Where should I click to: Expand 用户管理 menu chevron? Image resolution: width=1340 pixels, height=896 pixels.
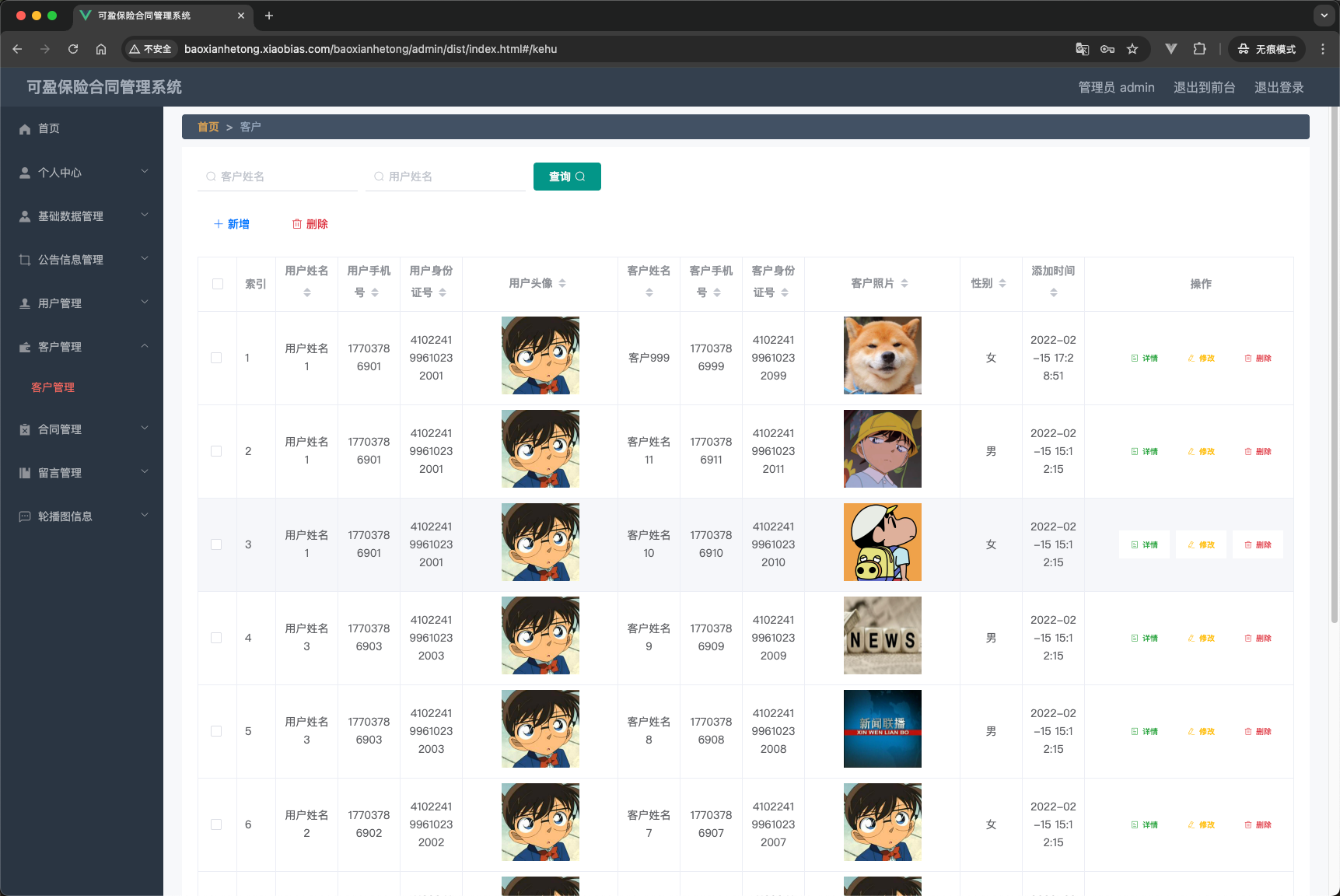[x=145, y=303]
